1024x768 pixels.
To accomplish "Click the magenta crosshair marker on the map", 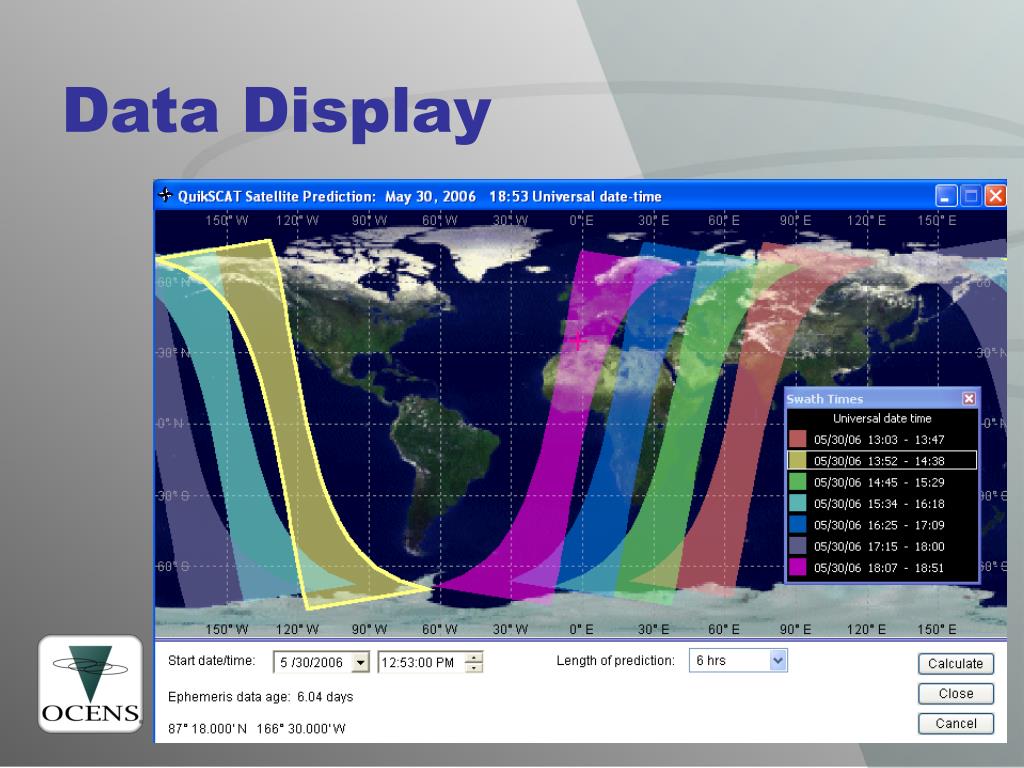I will (579, 340).
